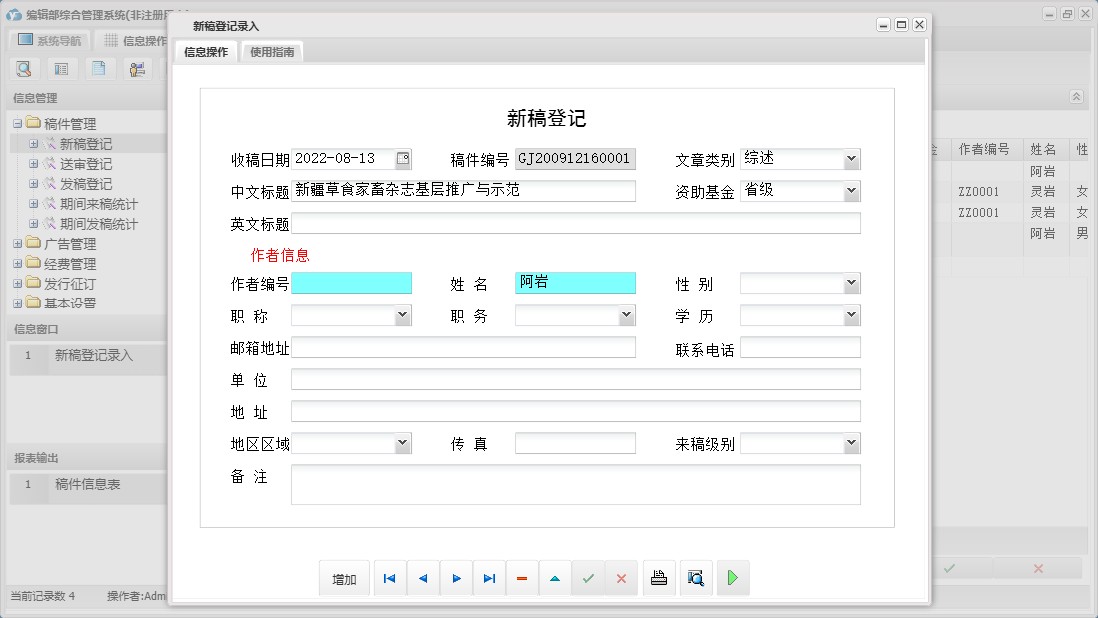
Task: Expand the 广告管理 tree node
Action: [x=18, y=243]
